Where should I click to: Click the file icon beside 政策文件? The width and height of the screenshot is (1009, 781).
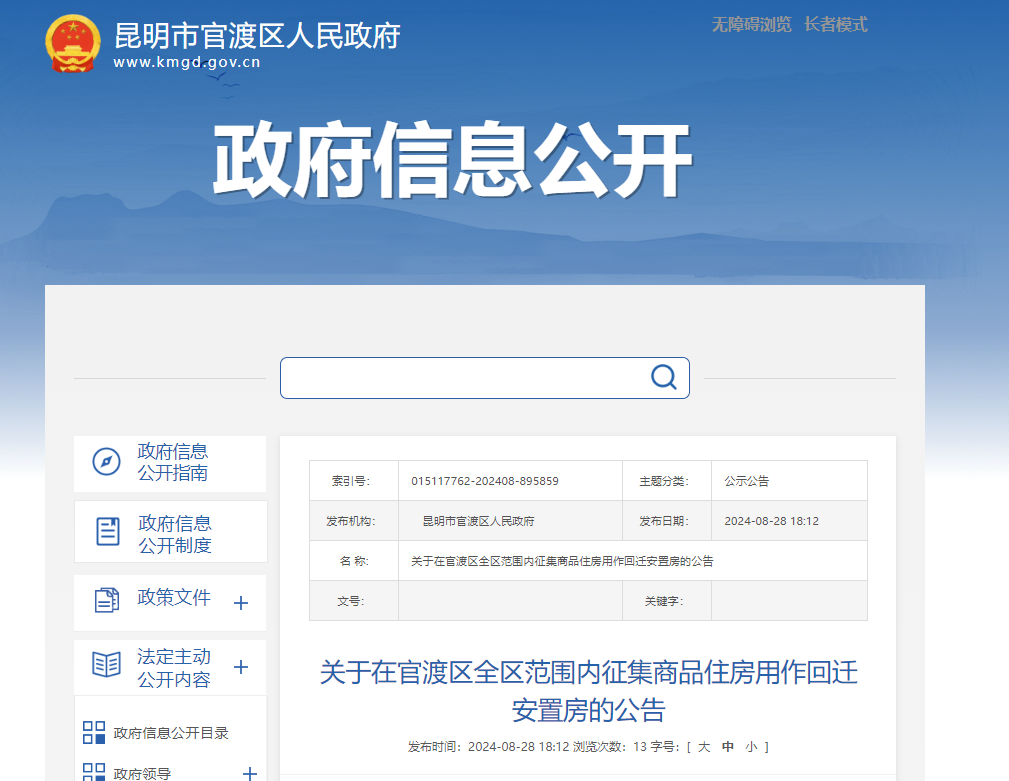[x=106, y=600]
